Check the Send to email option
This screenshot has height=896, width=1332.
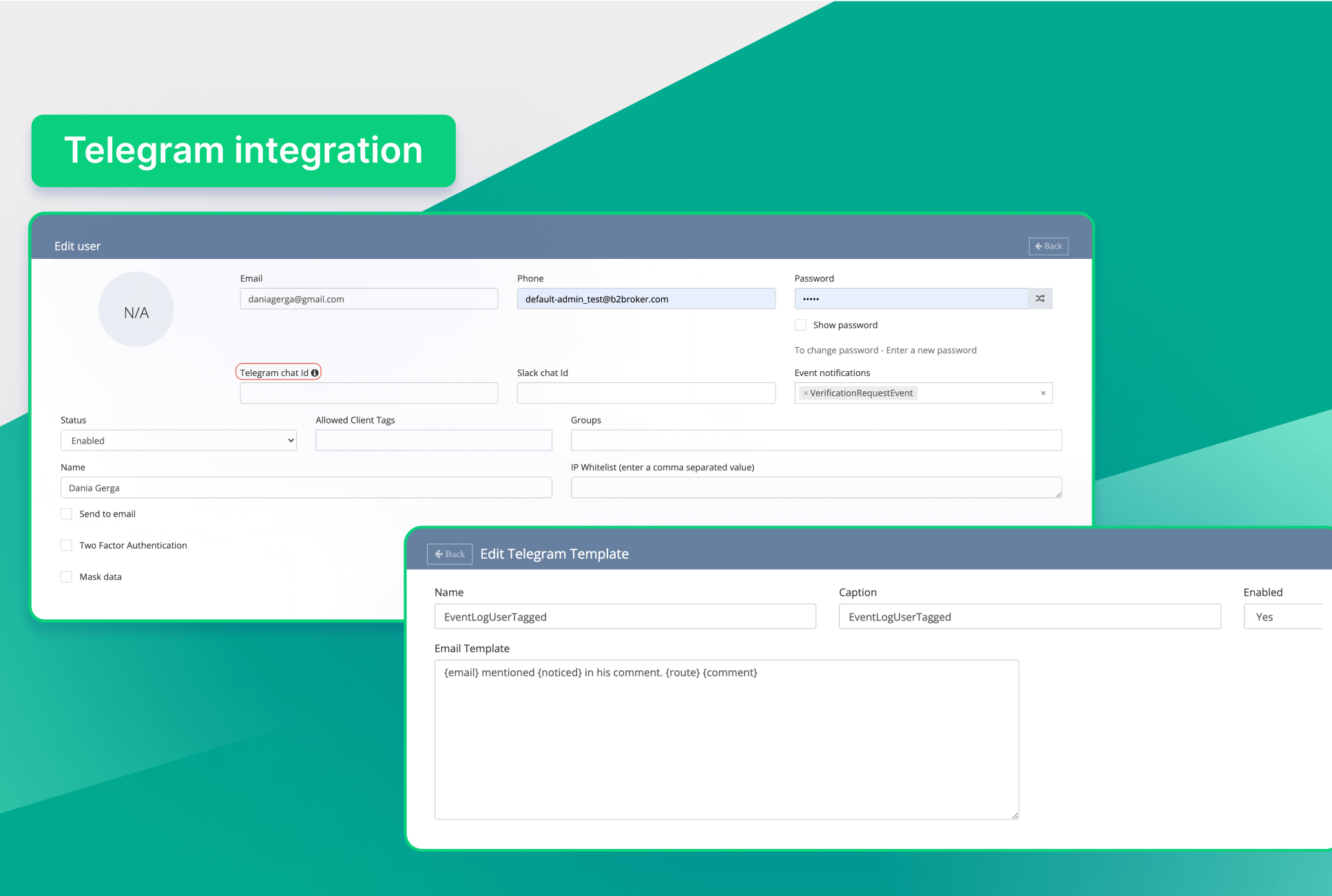(x=67, y=514)
